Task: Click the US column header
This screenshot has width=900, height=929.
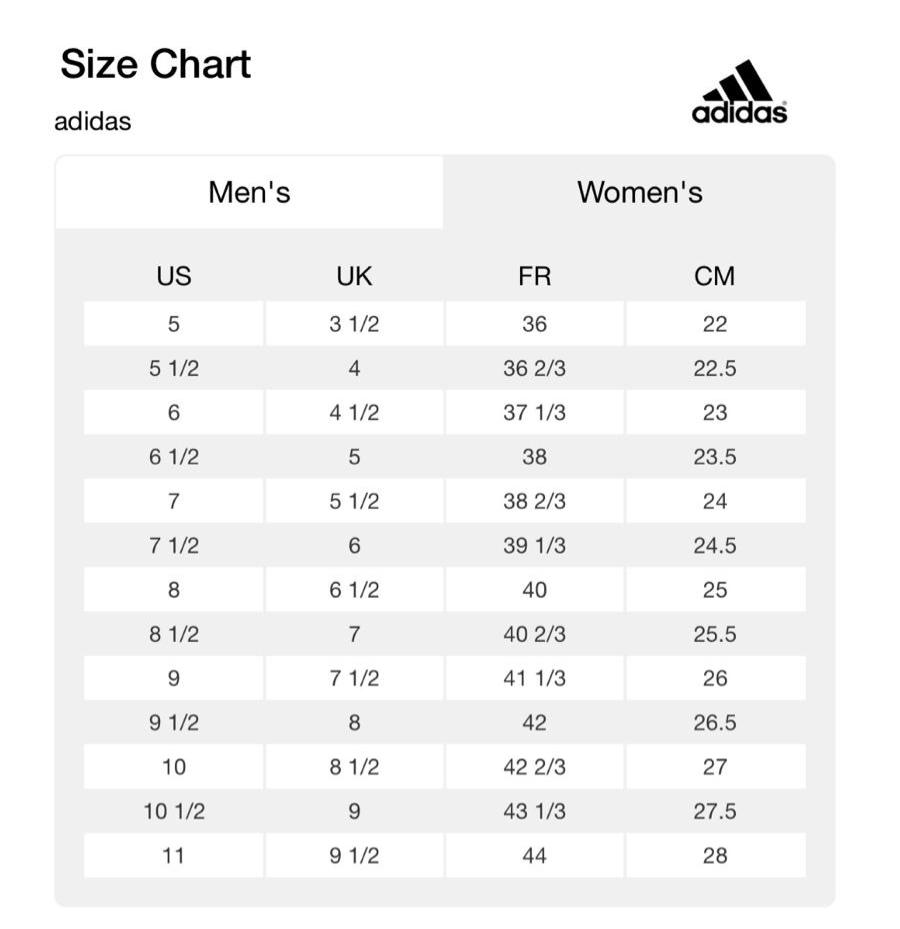Action: (174, 276)
